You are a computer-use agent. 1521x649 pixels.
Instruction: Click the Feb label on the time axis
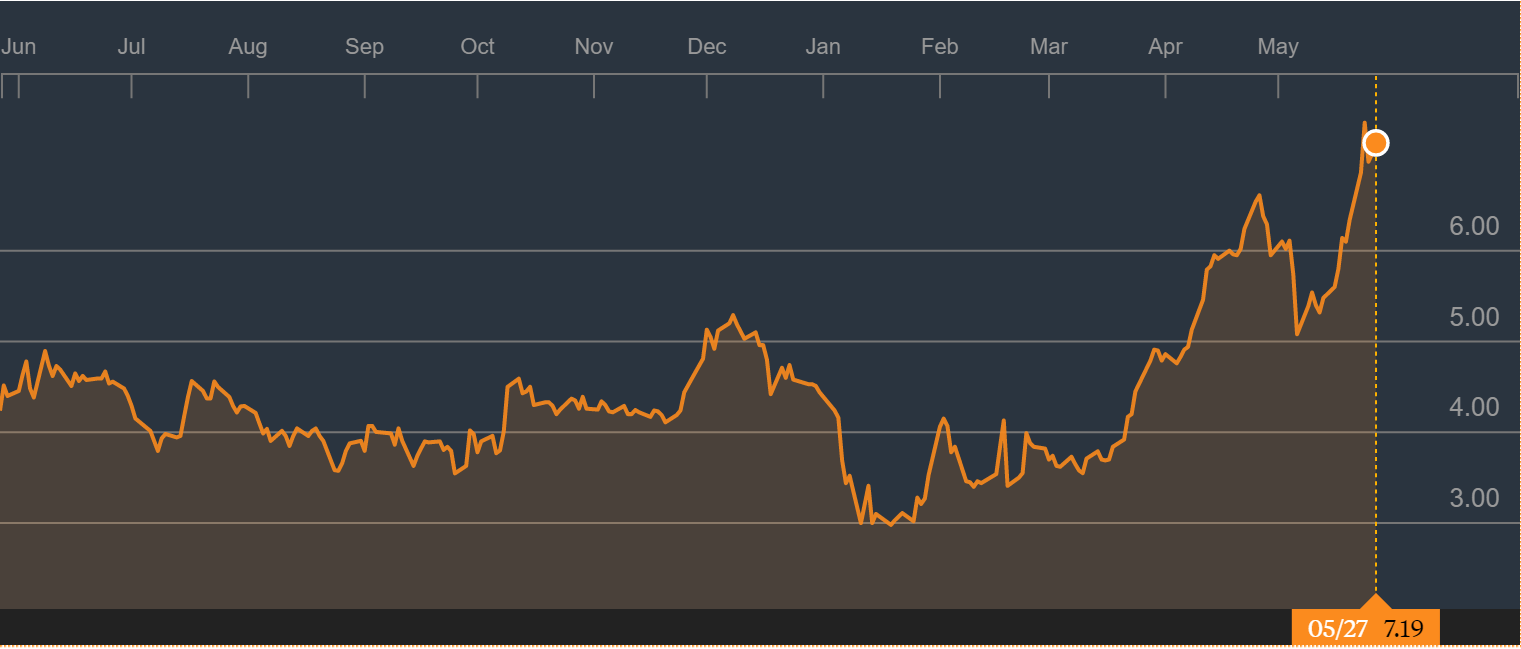(x=939, y=46)
